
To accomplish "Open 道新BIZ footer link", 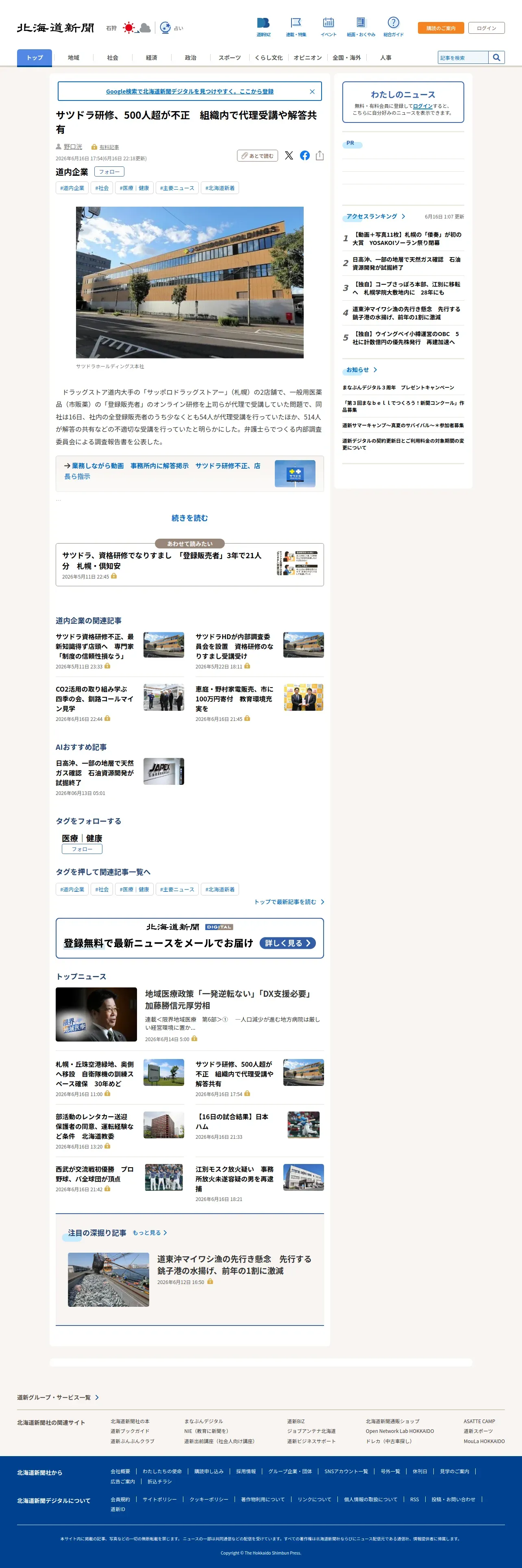I will (x=296, y=1421).
